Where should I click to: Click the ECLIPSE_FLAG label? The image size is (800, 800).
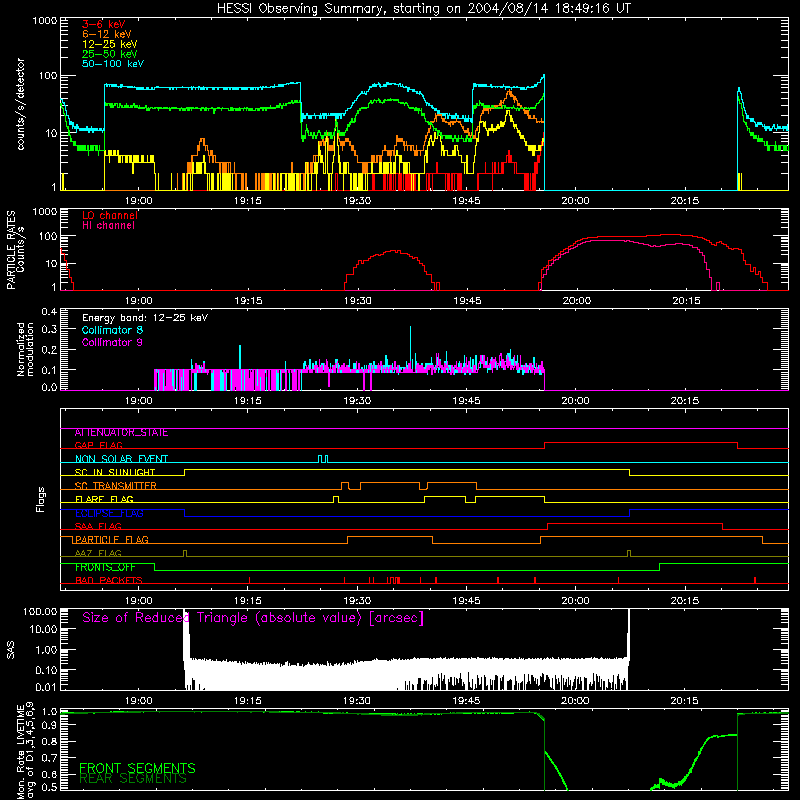click(109, 513)
